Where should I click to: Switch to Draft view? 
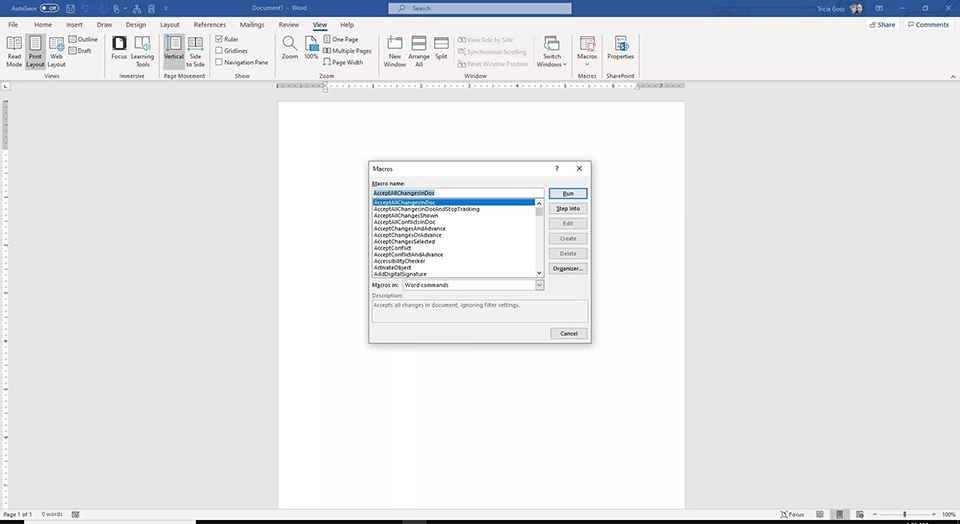[x=80, y=51]
